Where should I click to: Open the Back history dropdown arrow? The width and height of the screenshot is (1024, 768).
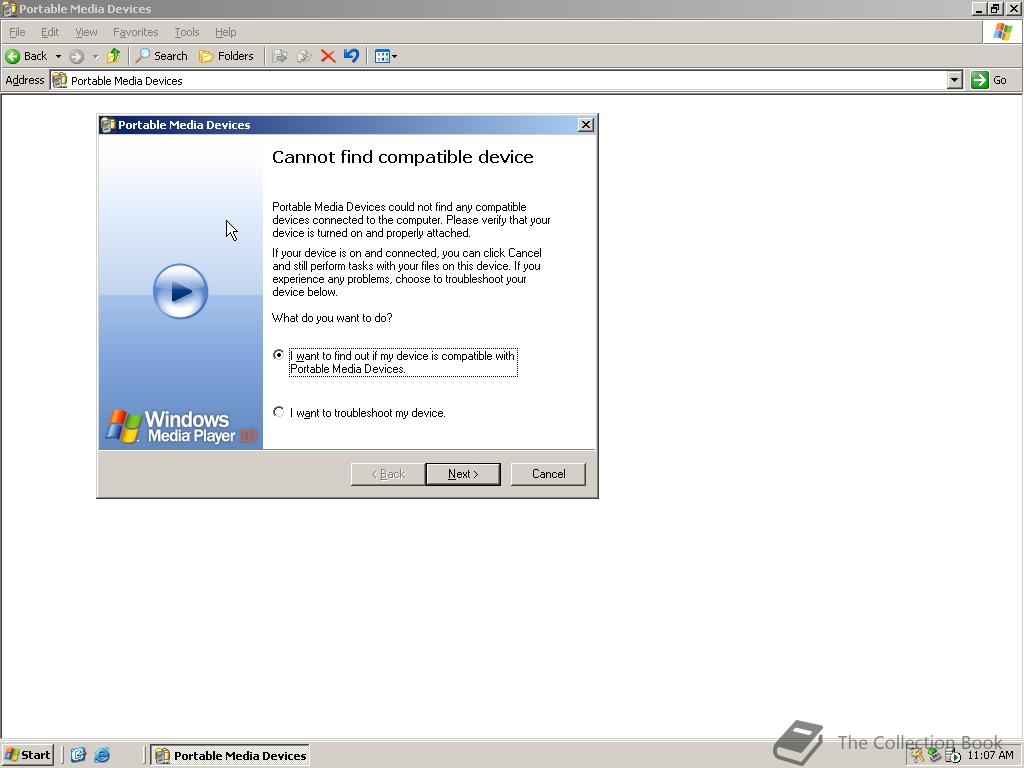click(58, 56)
